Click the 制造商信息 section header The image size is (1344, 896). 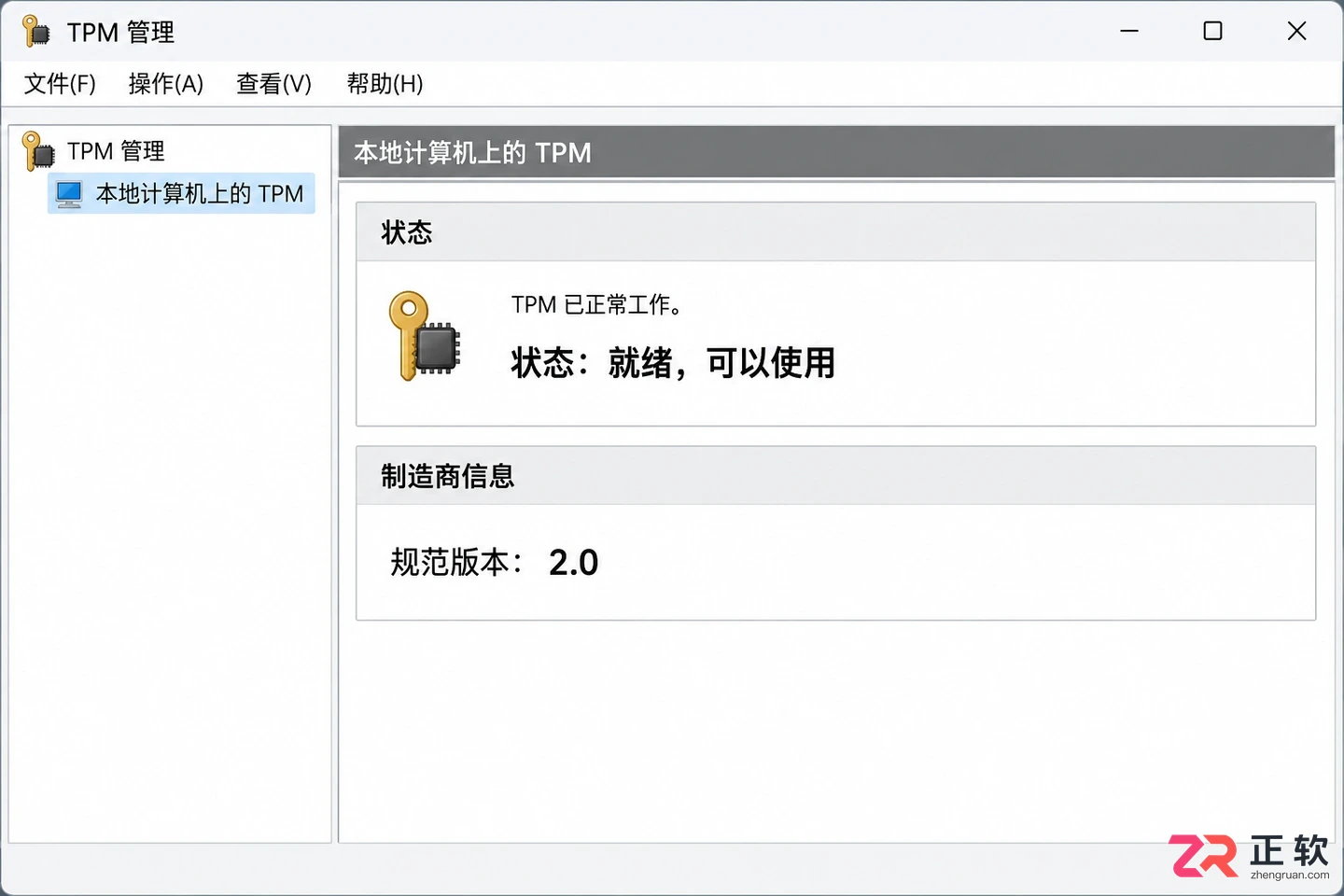click(x=835, y=476)
